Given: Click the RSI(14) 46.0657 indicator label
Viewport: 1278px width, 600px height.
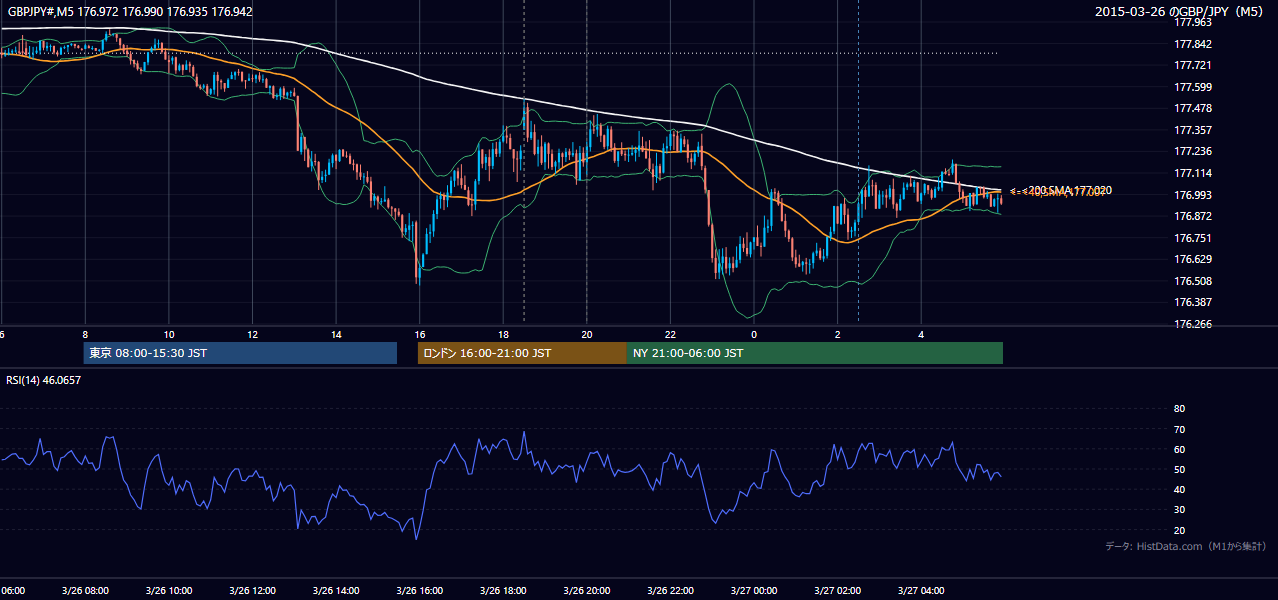Looking at the screenshot, I should (44, 380).
